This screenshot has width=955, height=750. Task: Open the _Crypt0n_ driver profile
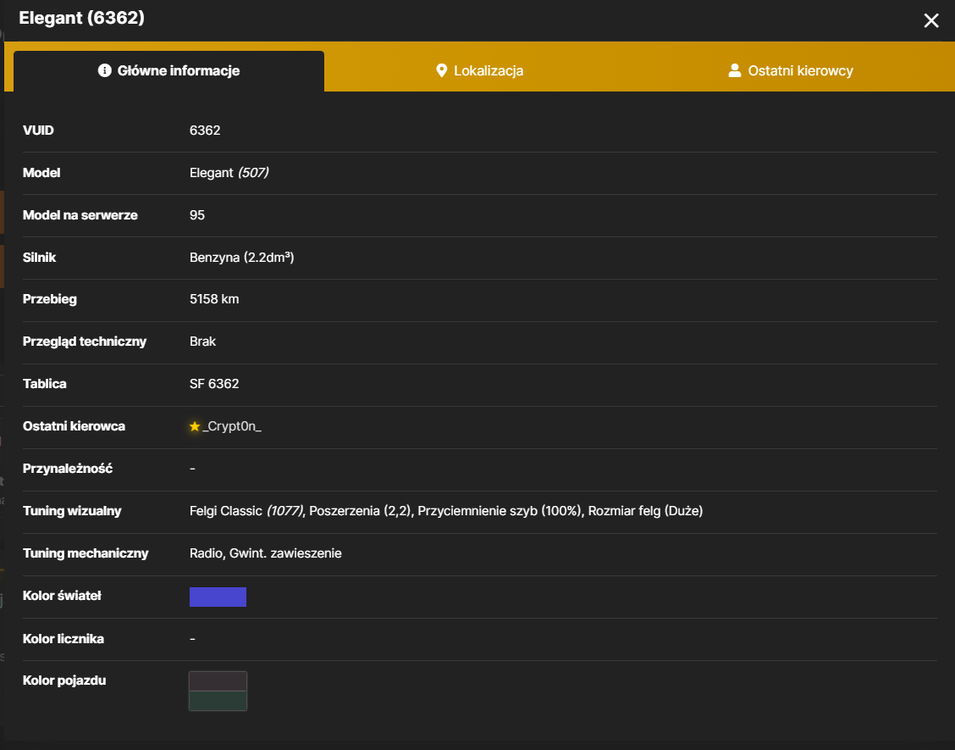tap(232, 426)
